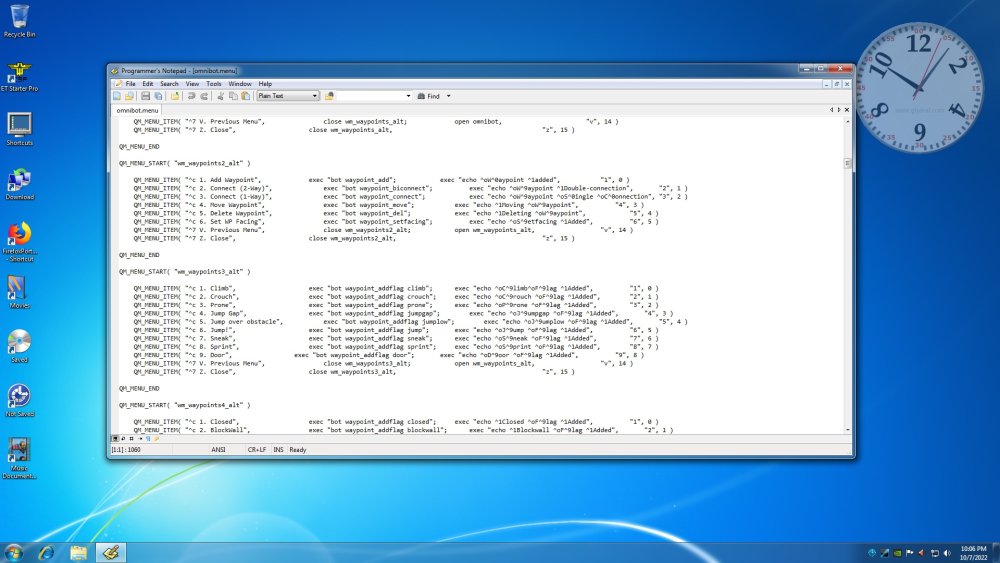Click the project folder icon in toolbar
This screenshot has width=1000, height=563.
coord(174,96)
